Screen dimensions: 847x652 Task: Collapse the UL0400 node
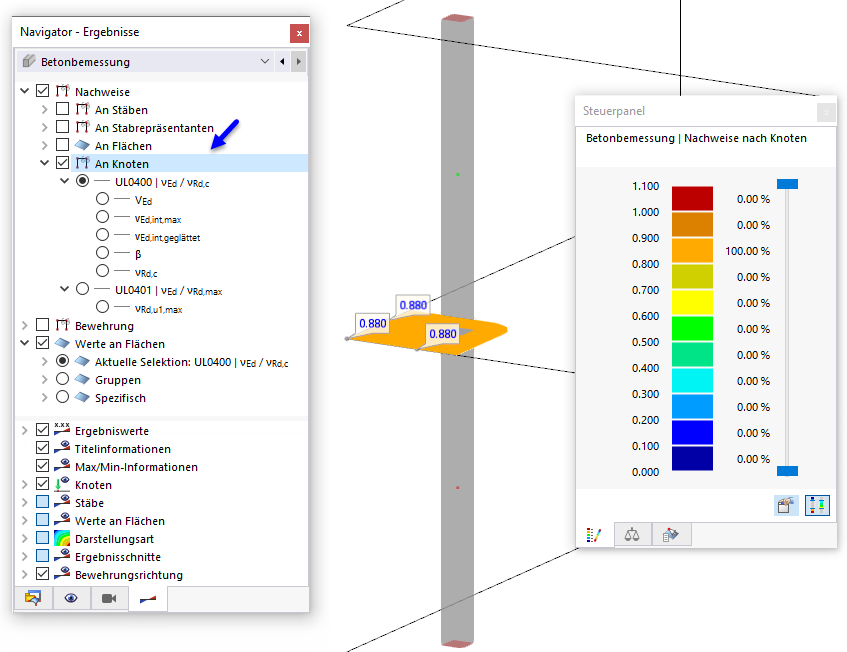[x=64, y=181]
